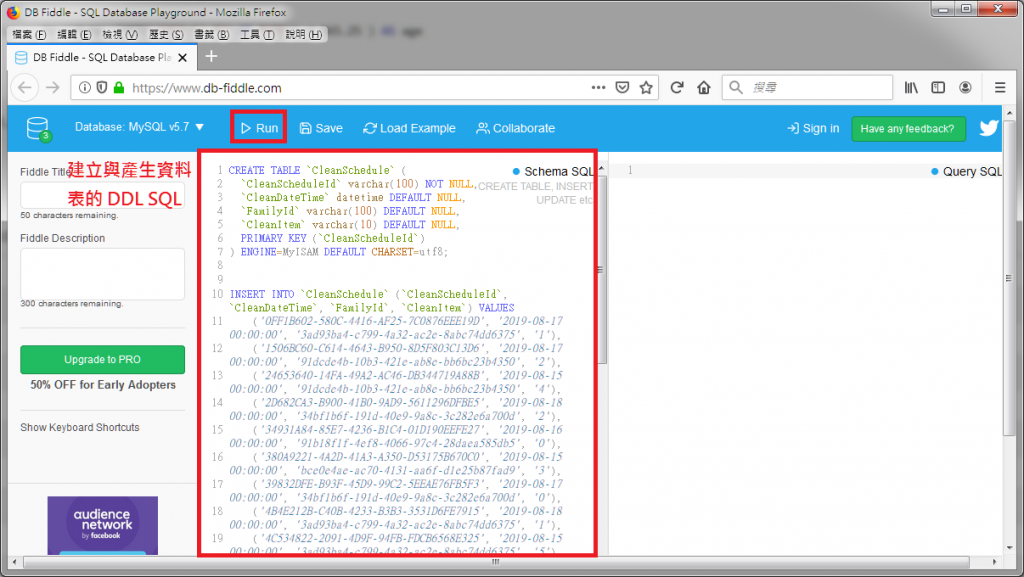Viewport: 1024px width, 577px height.
Task: Click CREATE TABLE line in Schema SQL
Action: [316, 170]
